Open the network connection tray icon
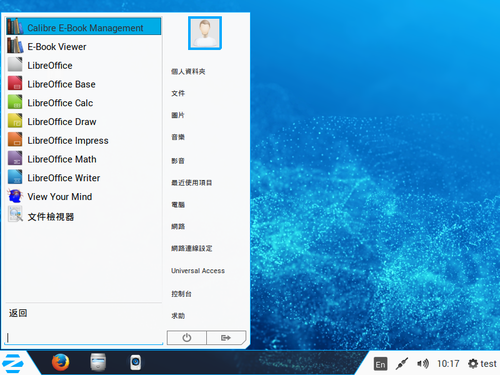 coord(402,364)
